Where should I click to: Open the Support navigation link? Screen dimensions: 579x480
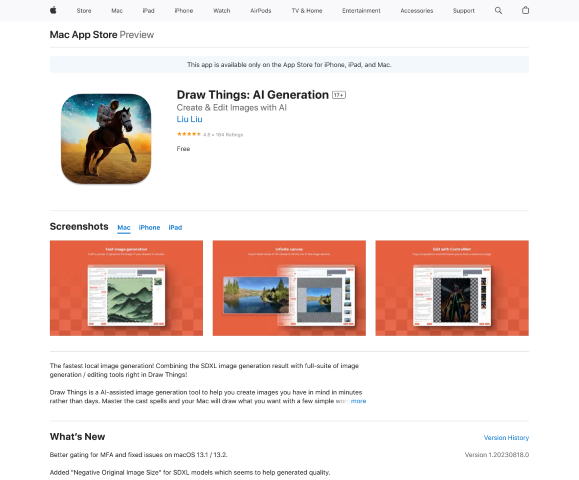click(463, 11)
